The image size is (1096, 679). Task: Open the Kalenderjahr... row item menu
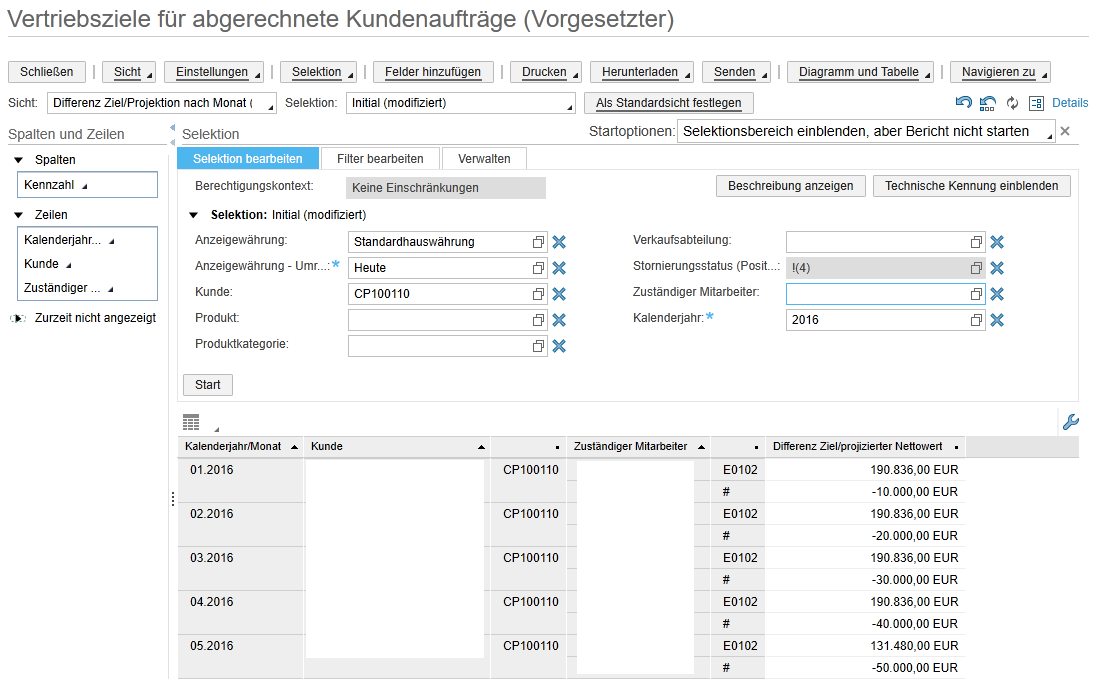click(111, 242)
